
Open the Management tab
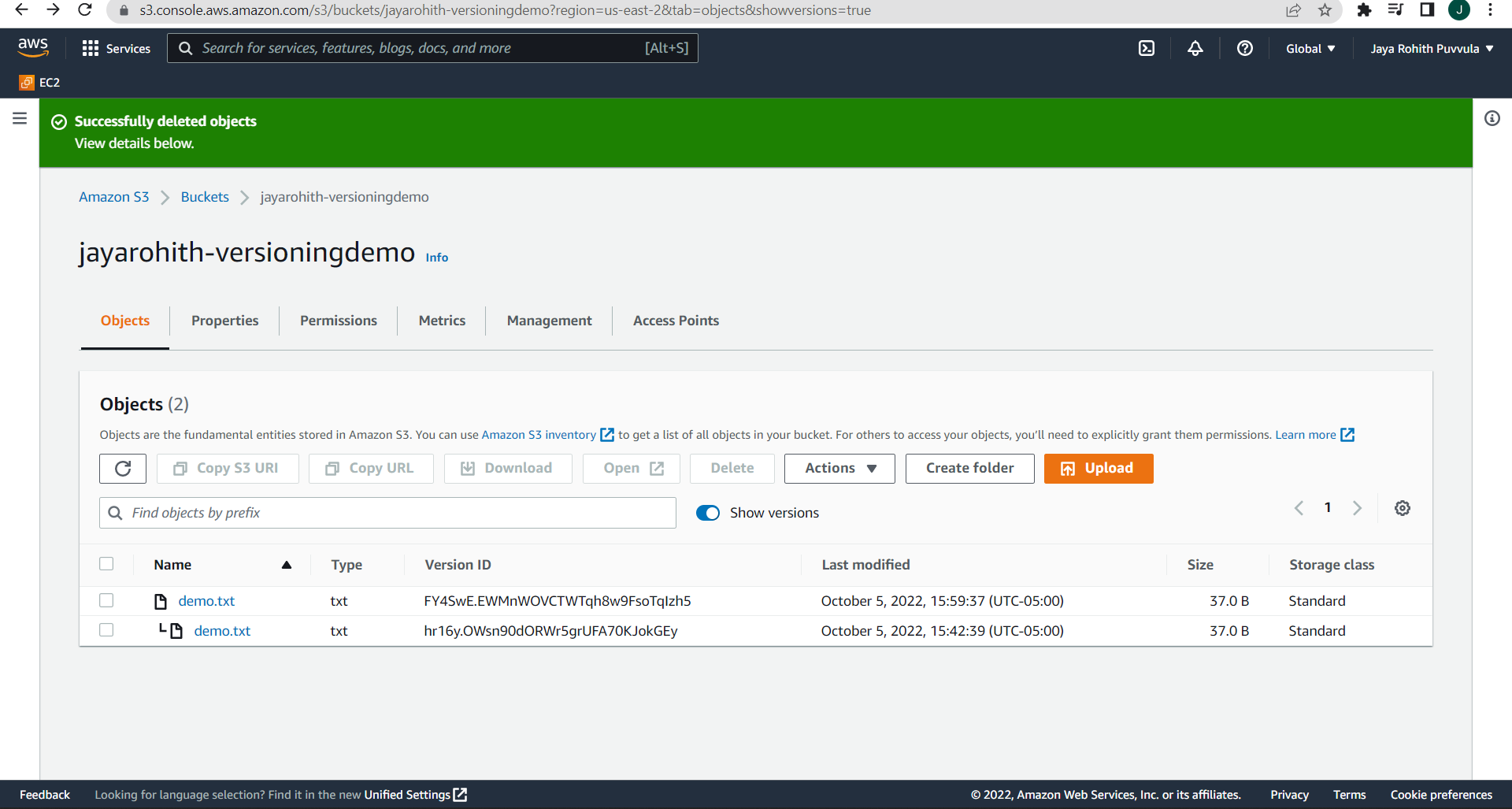click(549, 321)
